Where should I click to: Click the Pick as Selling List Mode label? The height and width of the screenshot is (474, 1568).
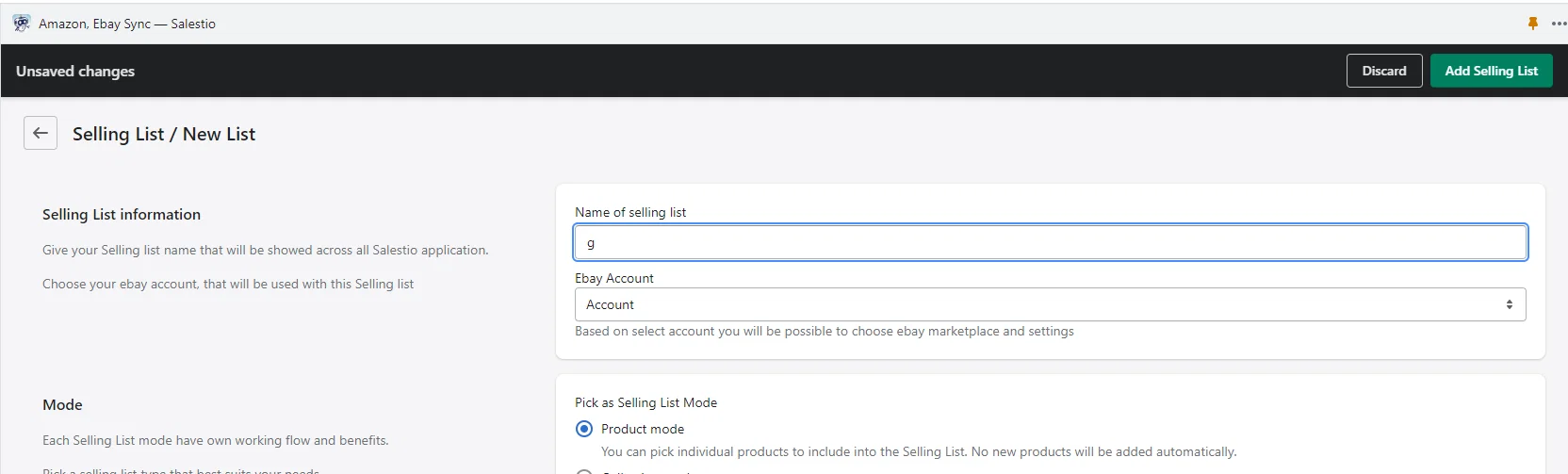(x=645, y=402)
